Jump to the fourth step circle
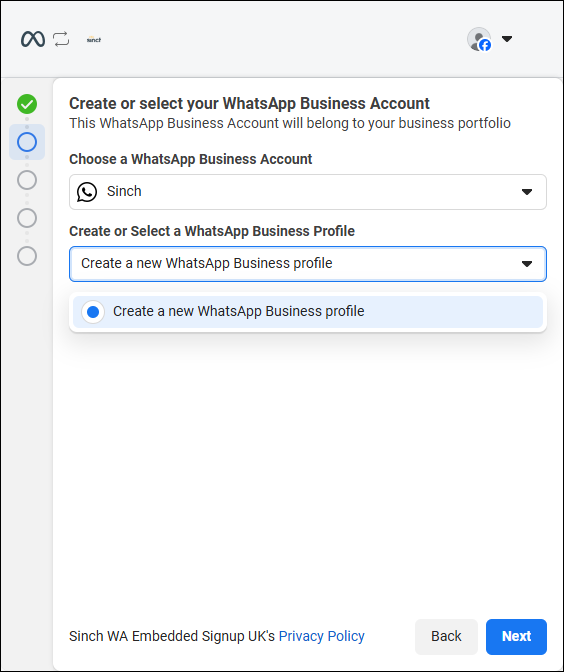Viewport: 564px width, 672px height. (x=27, y=218)
